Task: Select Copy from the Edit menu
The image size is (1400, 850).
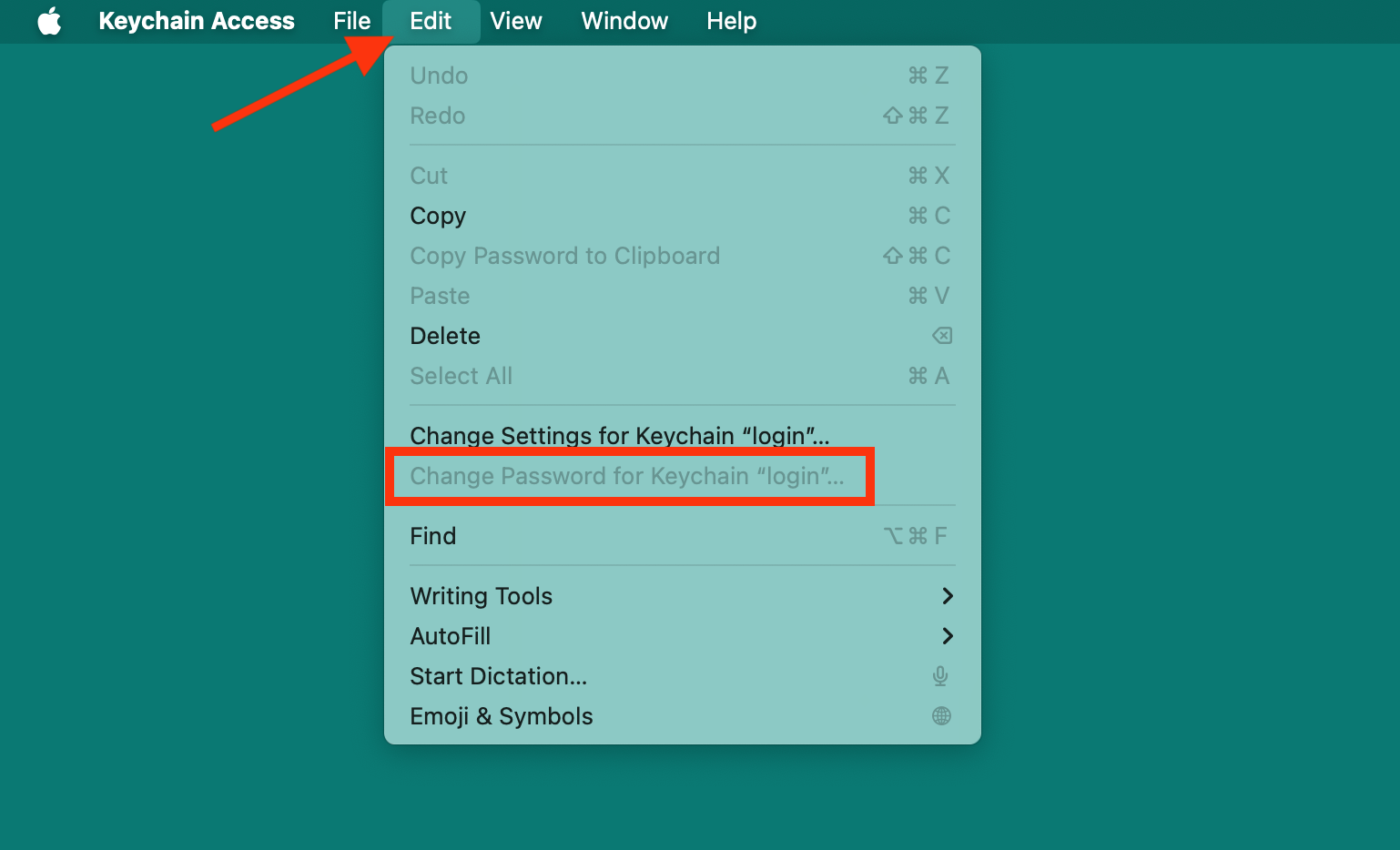Action: [438, 216]
